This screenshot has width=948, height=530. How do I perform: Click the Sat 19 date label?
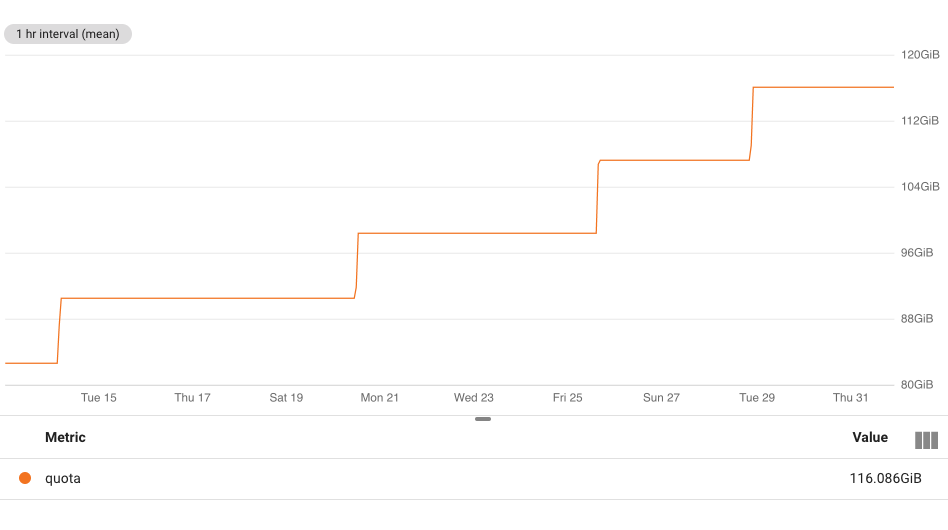[x=286, y=398]
